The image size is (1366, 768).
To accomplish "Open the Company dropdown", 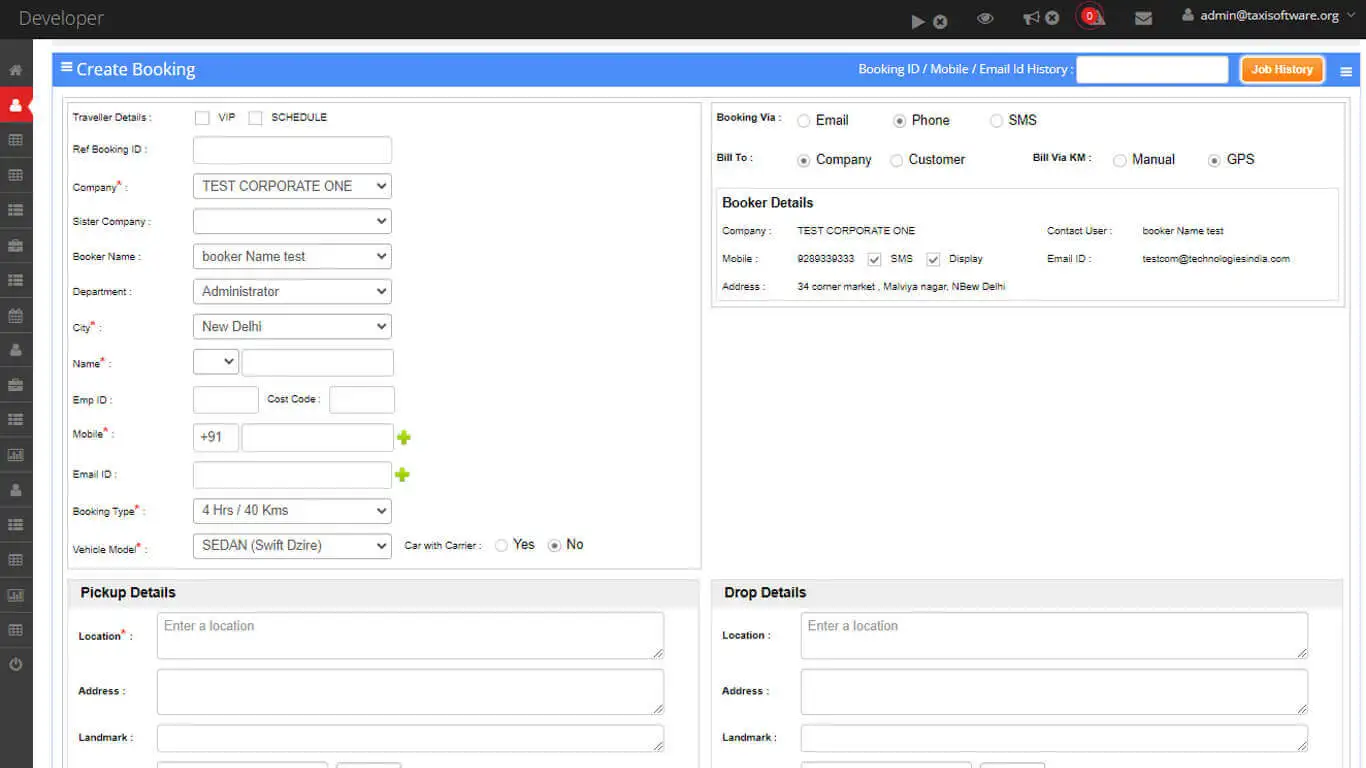I will pyautogui.click(x=291, y=186).
